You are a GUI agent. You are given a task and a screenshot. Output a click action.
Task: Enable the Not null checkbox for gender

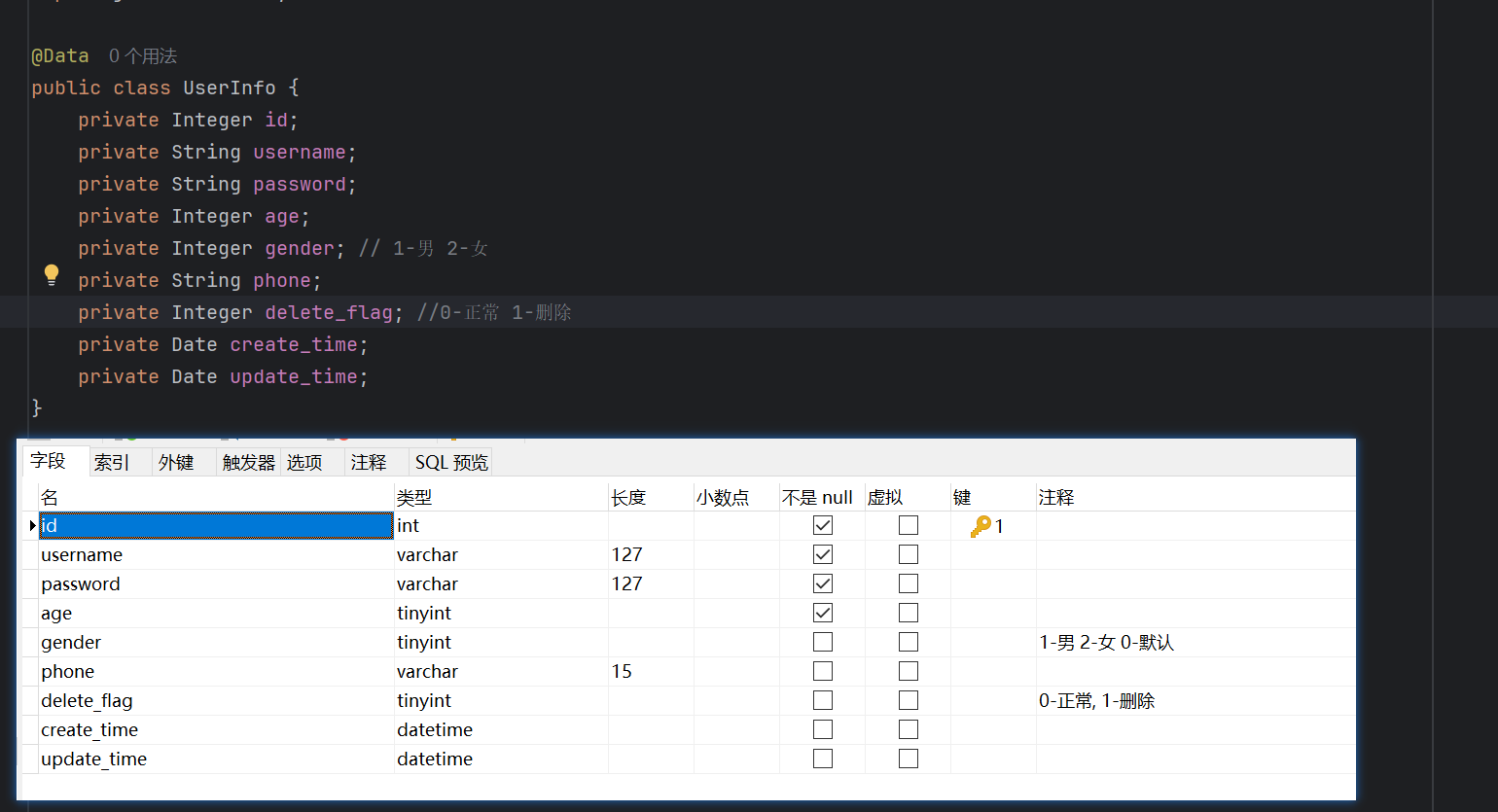tap(823, 642)
